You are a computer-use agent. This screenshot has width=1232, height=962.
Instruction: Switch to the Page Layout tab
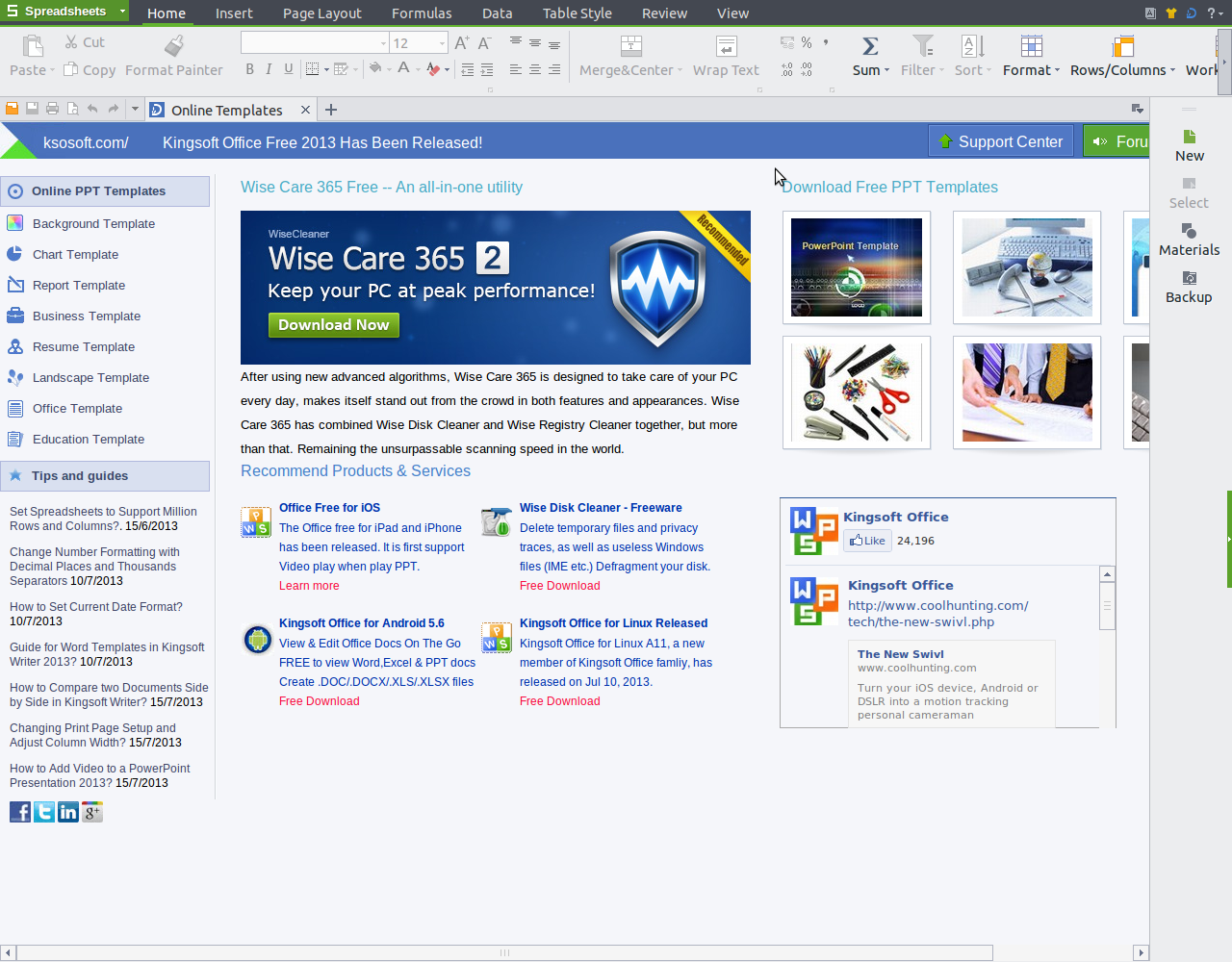[321, 13]
